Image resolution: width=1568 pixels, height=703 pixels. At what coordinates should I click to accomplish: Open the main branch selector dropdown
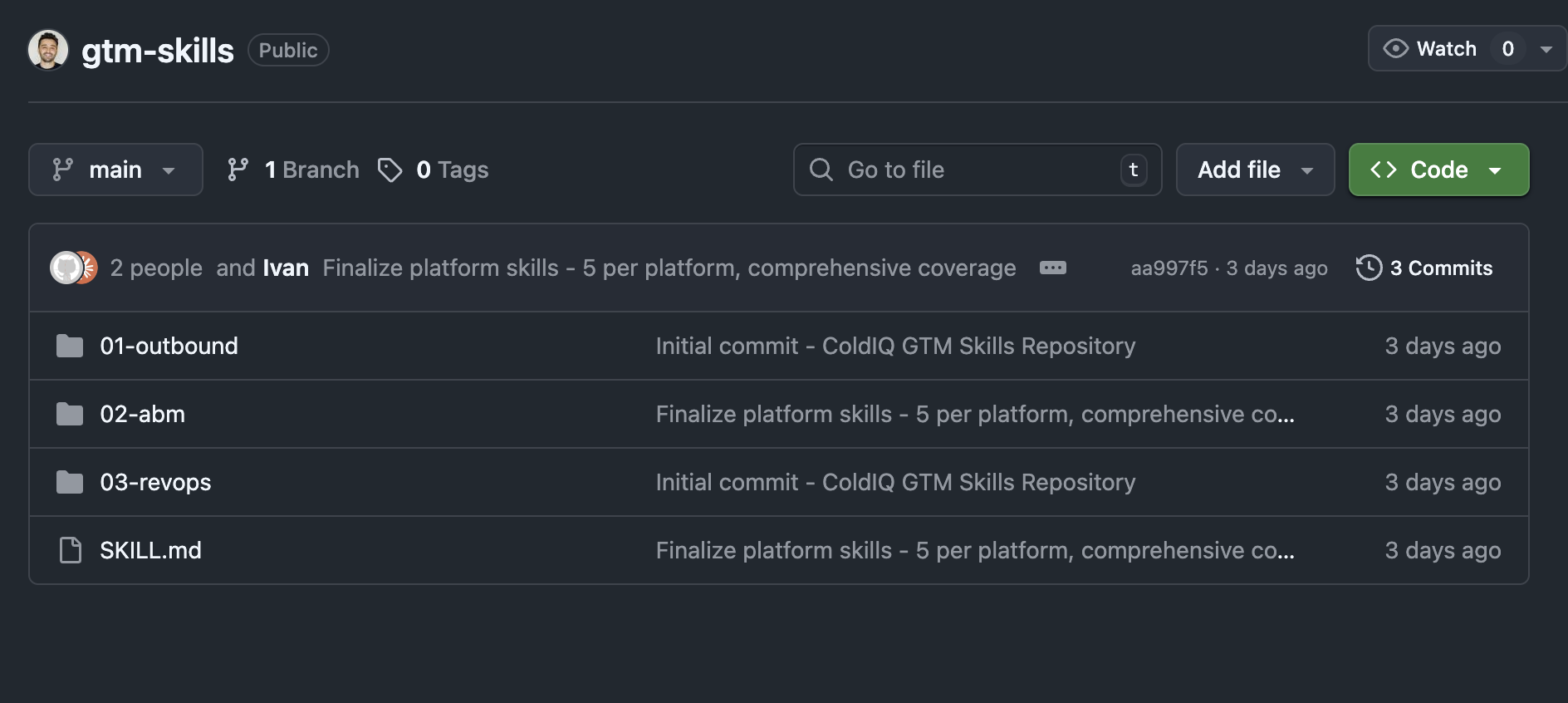[115, 170]
